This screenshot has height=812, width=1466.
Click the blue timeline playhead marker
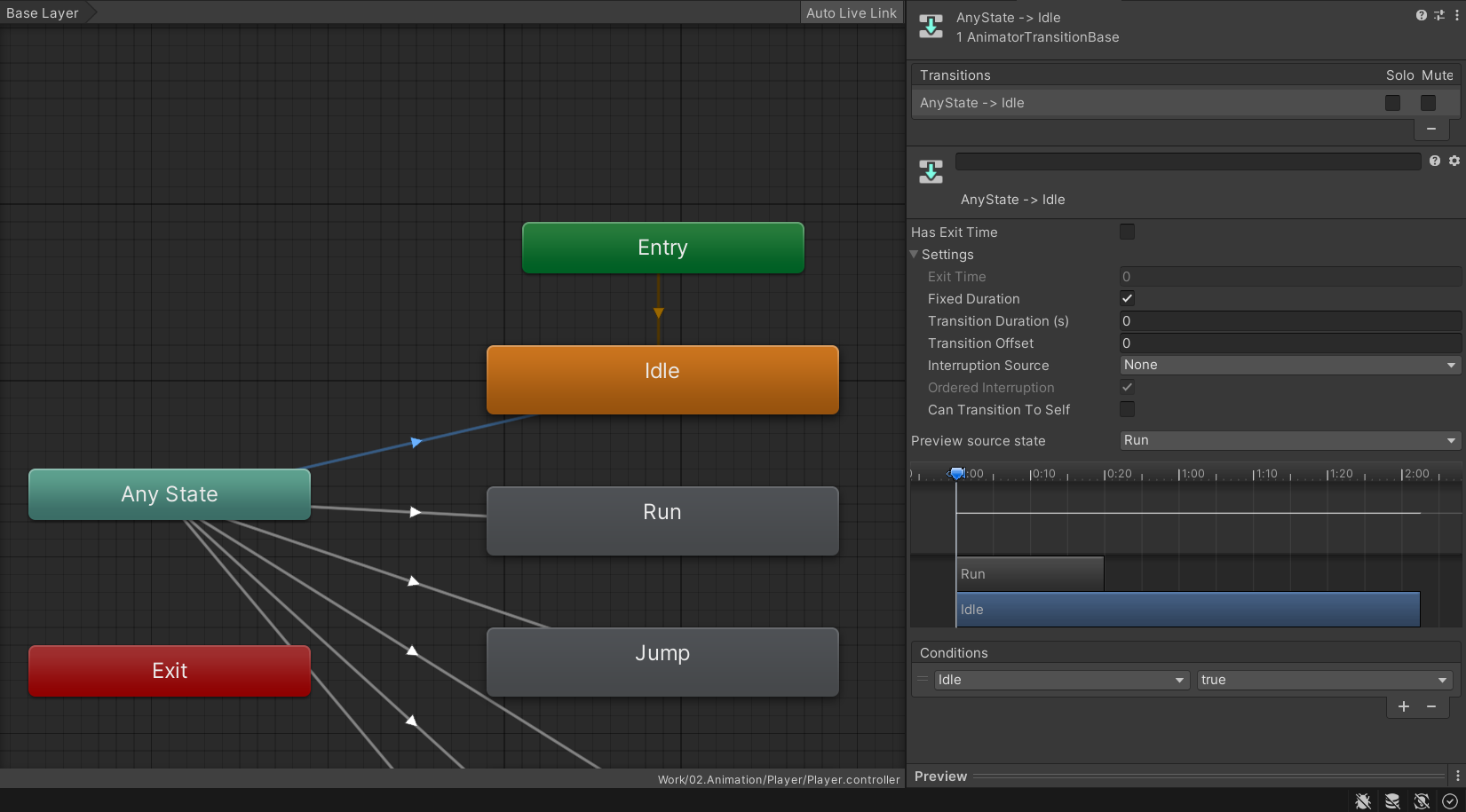[956, 474]
